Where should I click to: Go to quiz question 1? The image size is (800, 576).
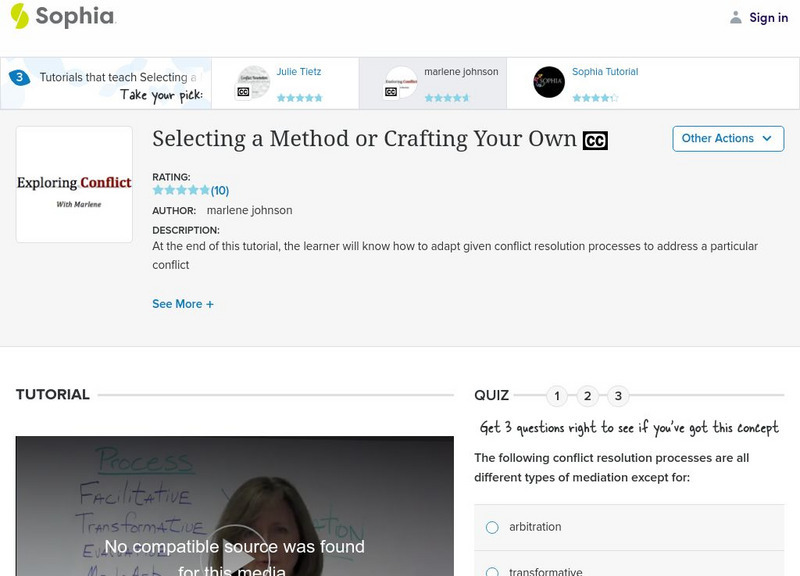[557, 396]
